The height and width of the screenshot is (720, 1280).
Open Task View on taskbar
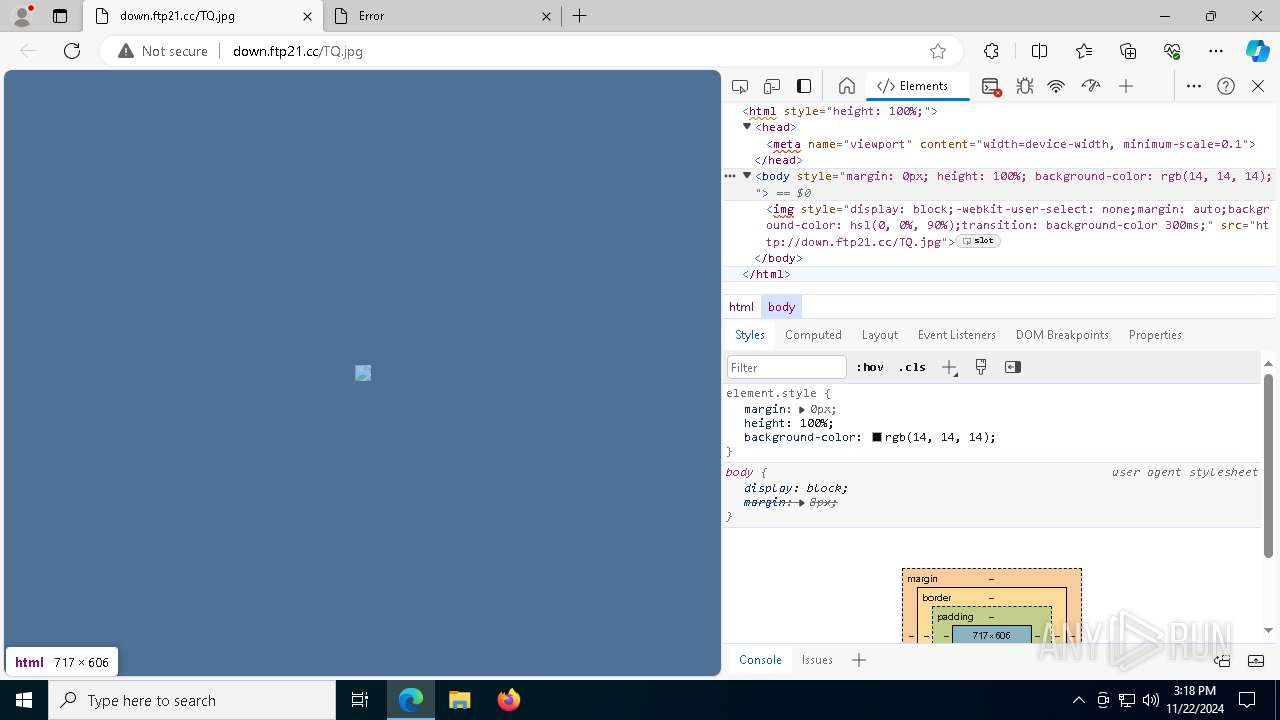(360, 700)
